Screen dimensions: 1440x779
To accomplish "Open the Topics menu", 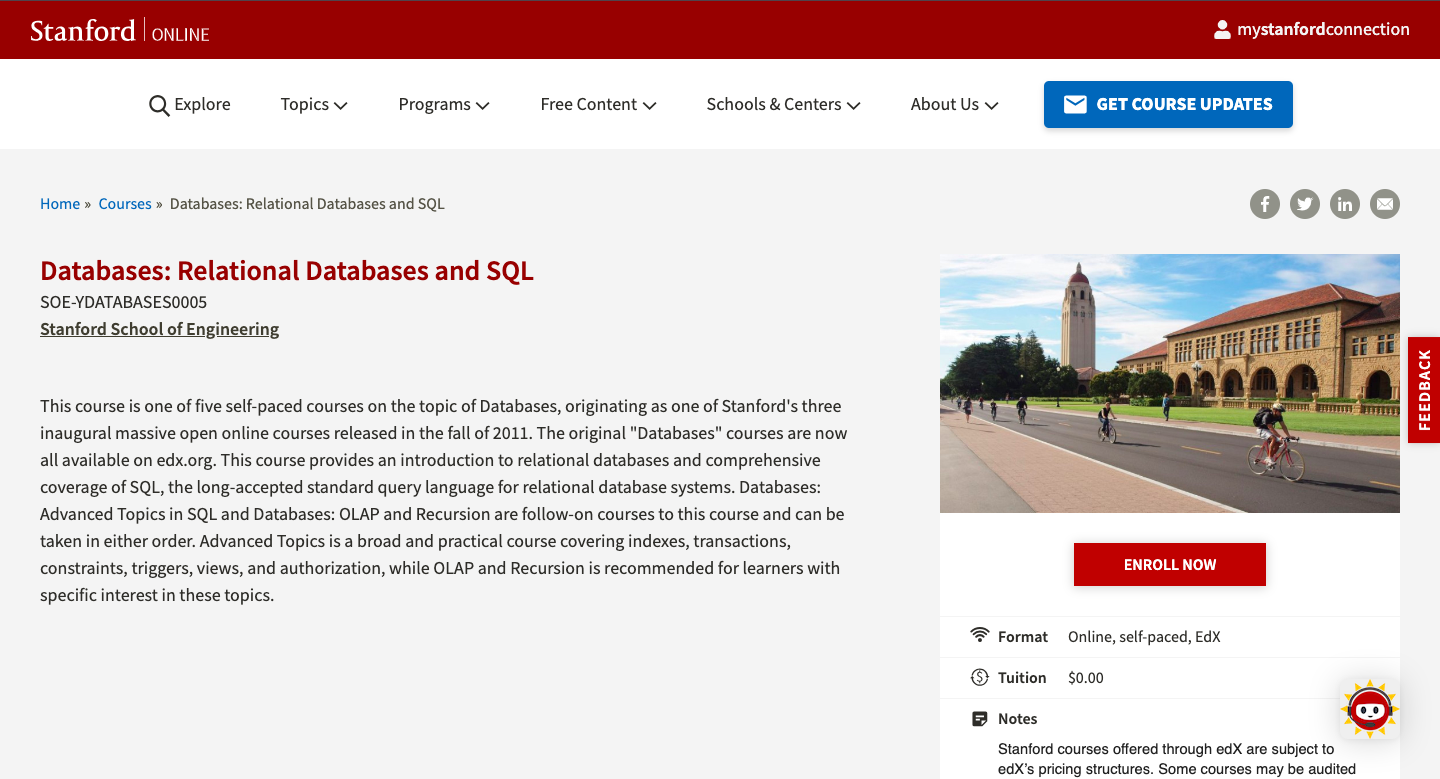I will [x=314, y=104].
